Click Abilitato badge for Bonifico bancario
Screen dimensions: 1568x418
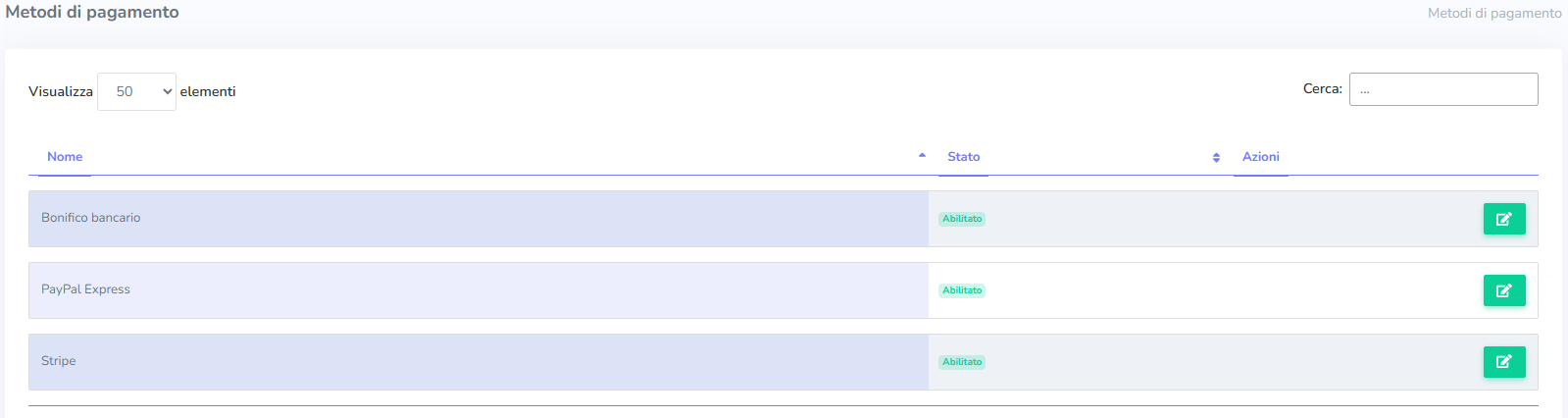click(x=962, y=219)
